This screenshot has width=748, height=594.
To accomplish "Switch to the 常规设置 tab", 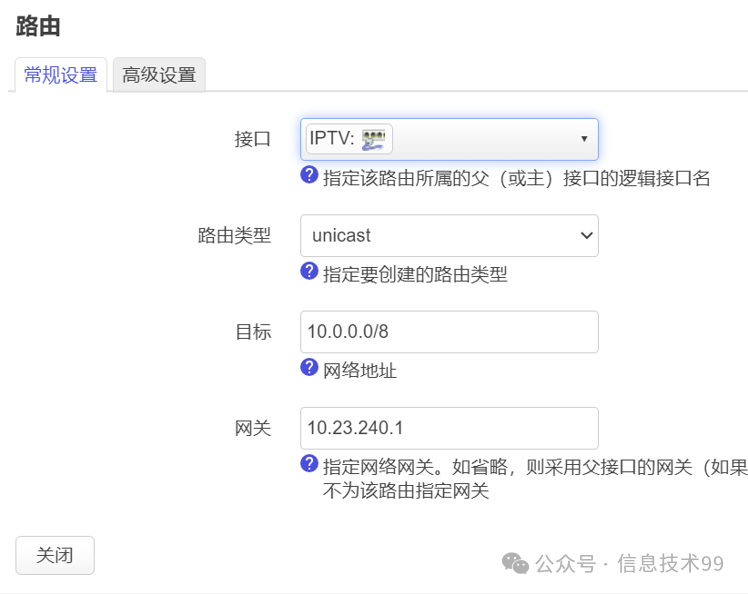I will (x=61, y=75).
